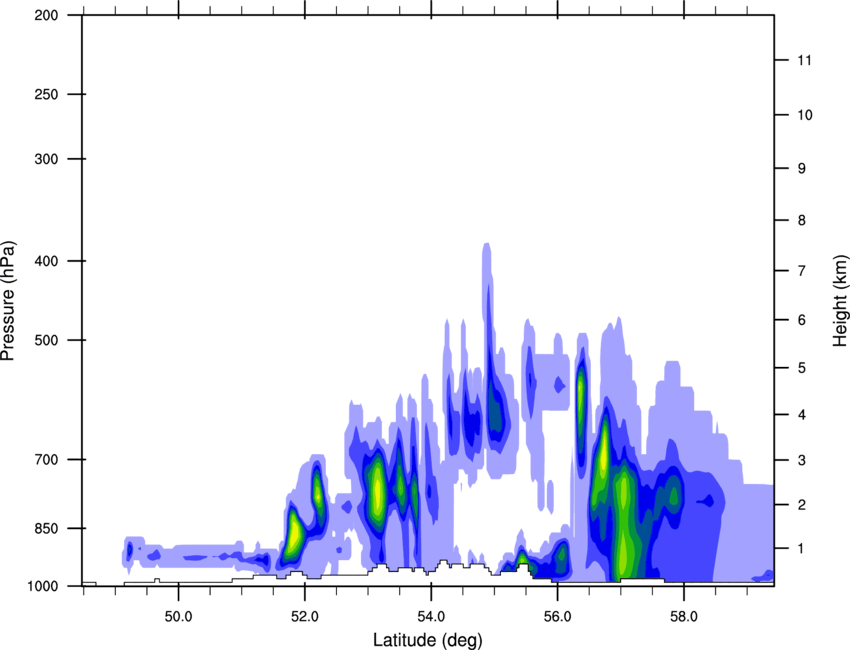
Task: Click the 56.0 latitude tick label
Action: point(557,616)
